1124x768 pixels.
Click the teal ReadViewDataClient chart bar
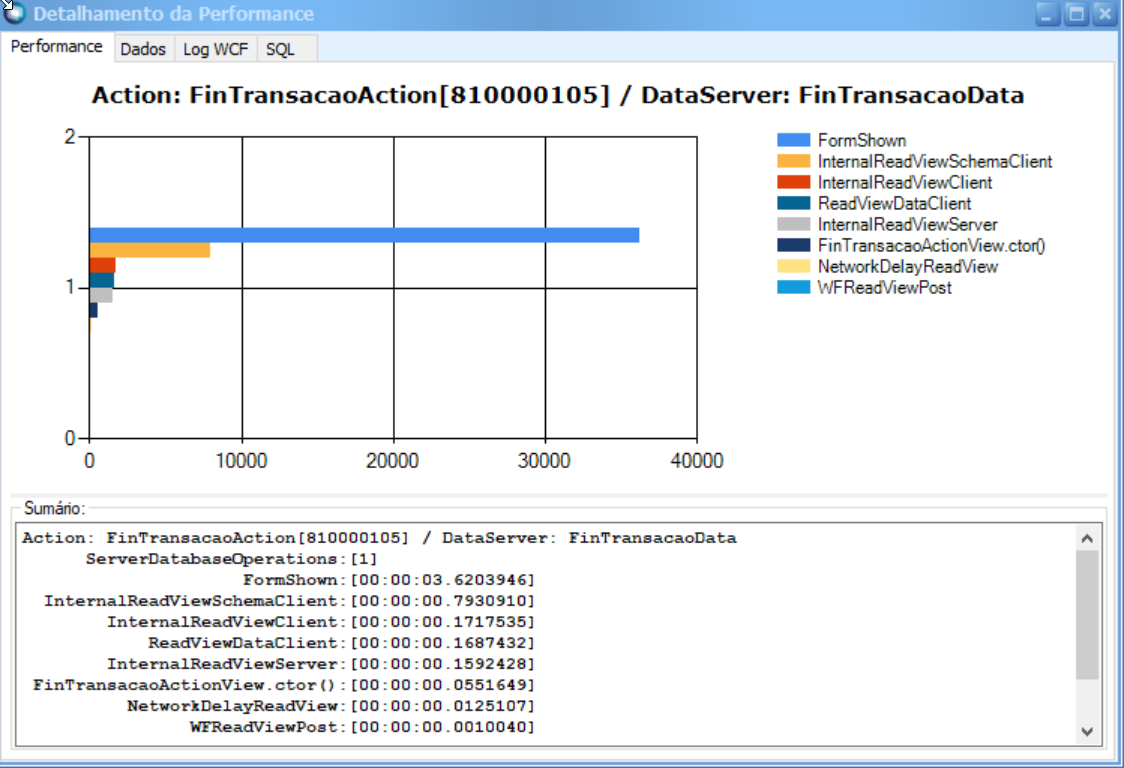(x=102, y=280)
